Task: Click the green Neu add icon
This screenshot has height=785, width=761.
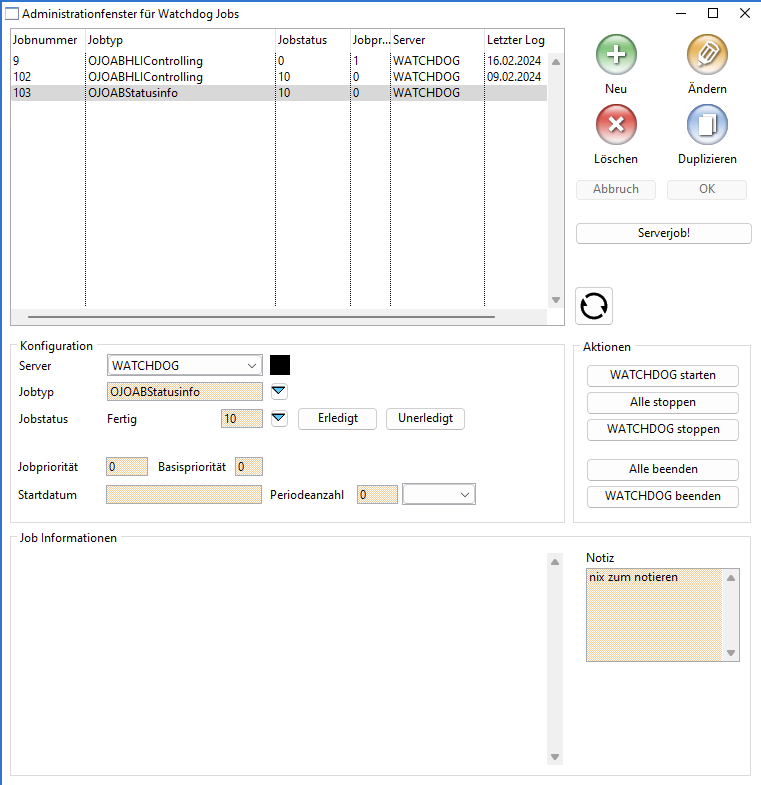Action: [x=616, y=54]
